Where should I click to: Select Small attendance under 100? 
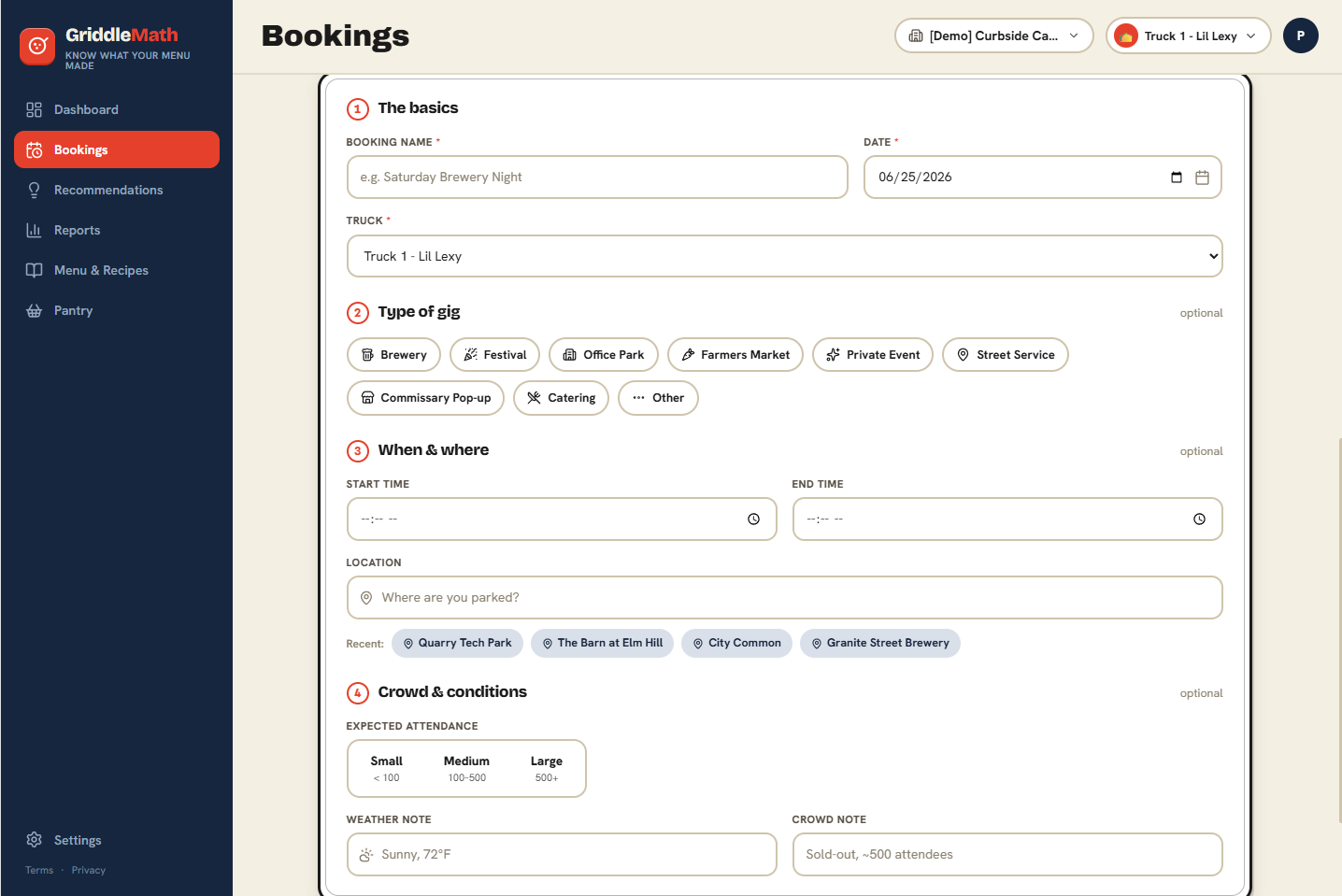click(x=387, y=769)
